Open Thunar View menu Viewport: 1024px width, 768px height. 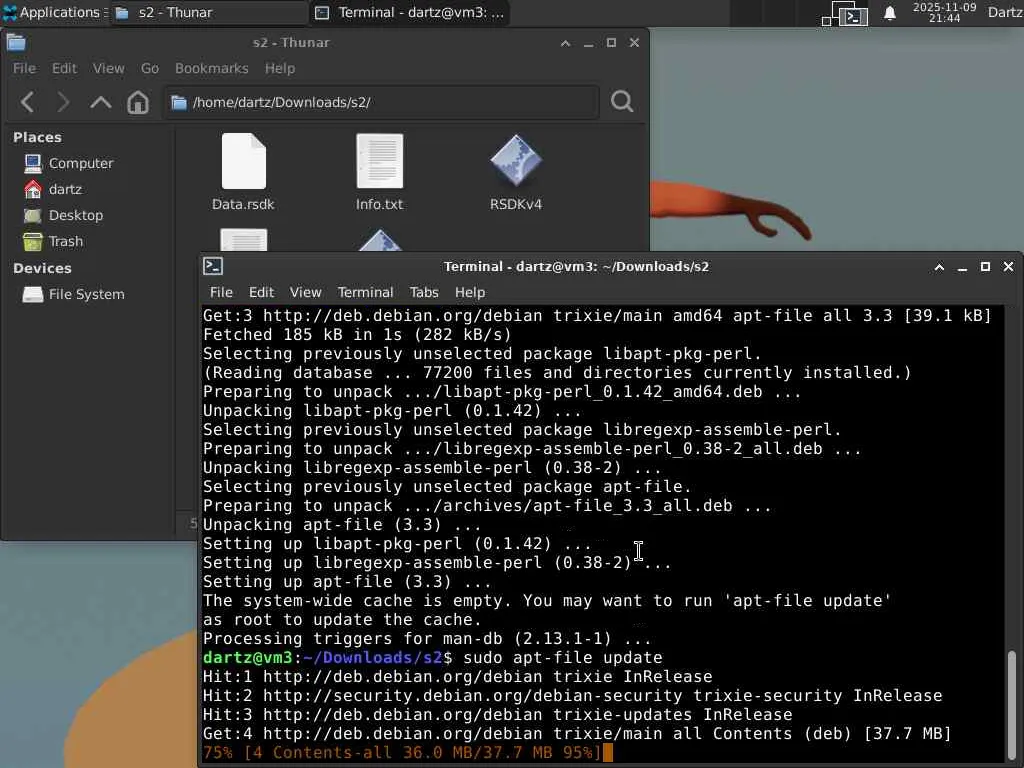(108, 68)
